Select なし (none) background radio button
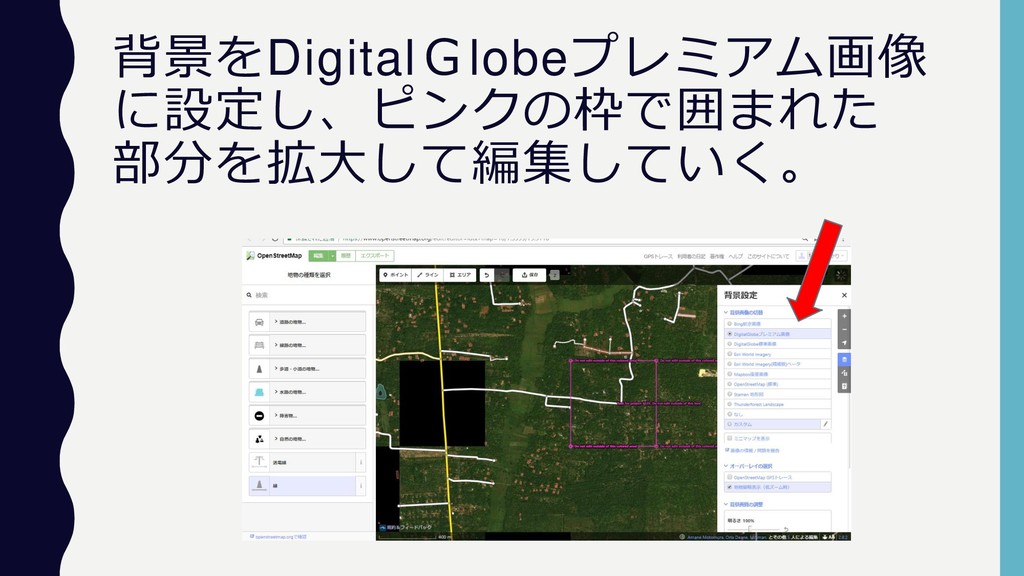Image resolution: width=1024 pixels, height=576 pixels. [x=729, y=414]
